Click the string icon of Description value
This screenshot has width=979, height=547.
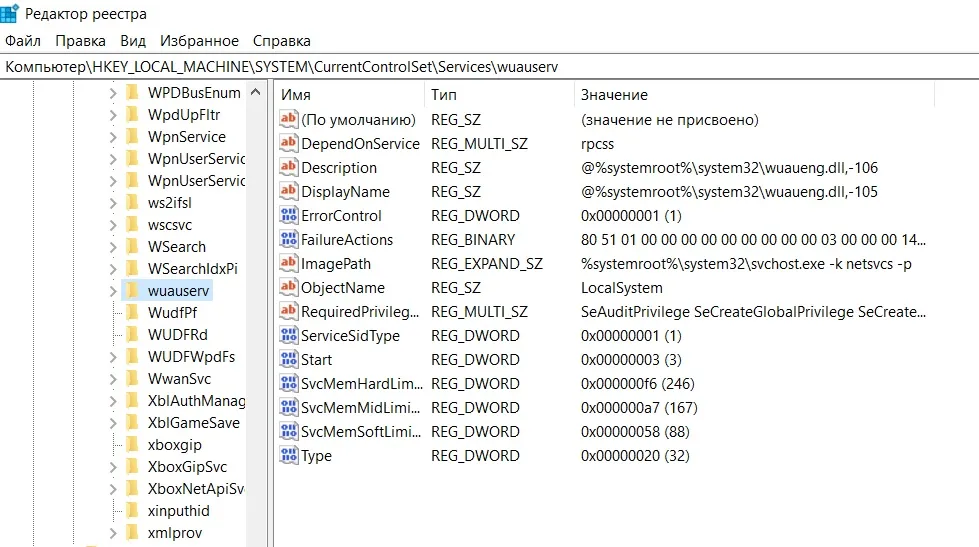(288, 167)
